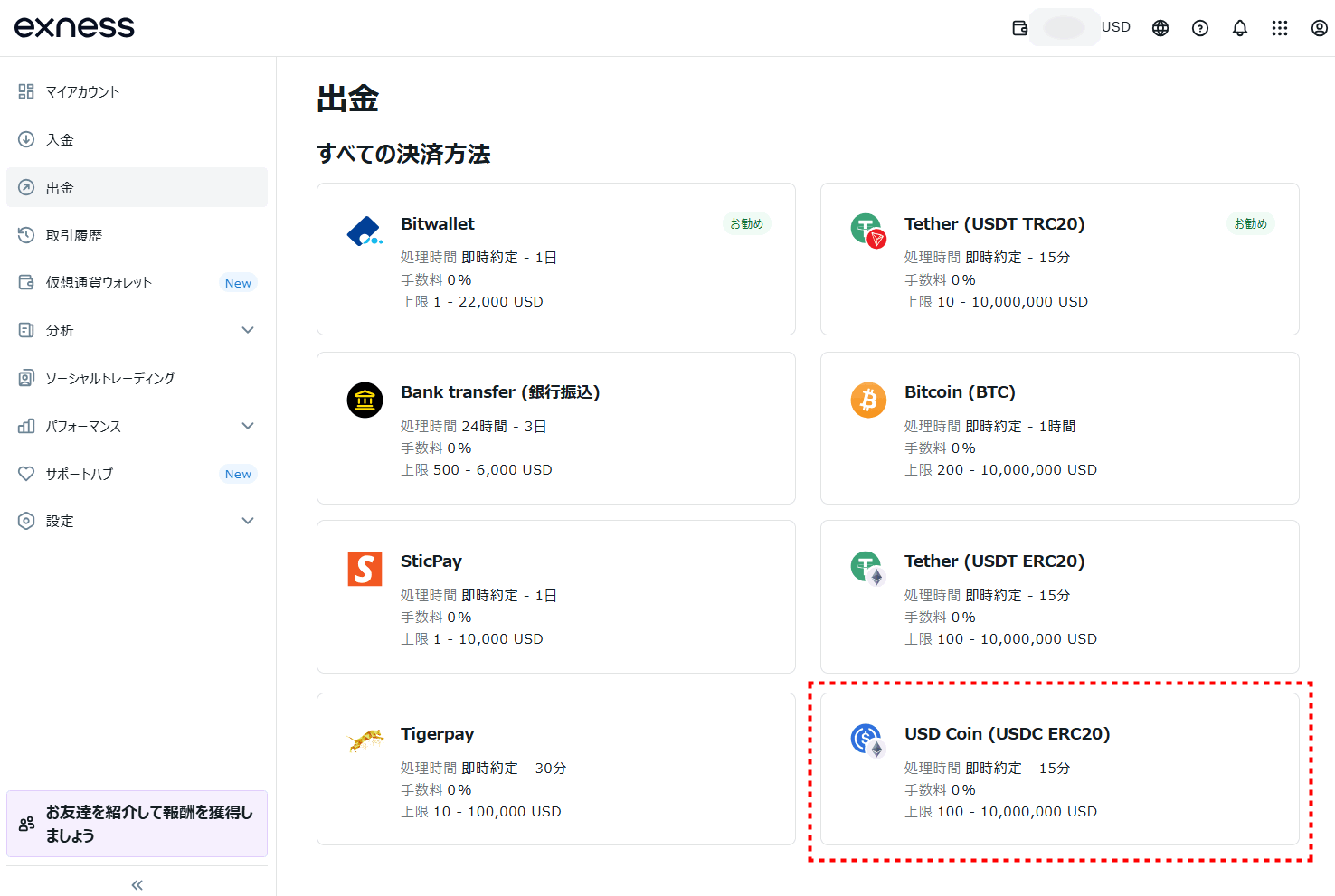Click the マイアカウント dashboard icon
The image size is (1335, 896).
[26, 91]
